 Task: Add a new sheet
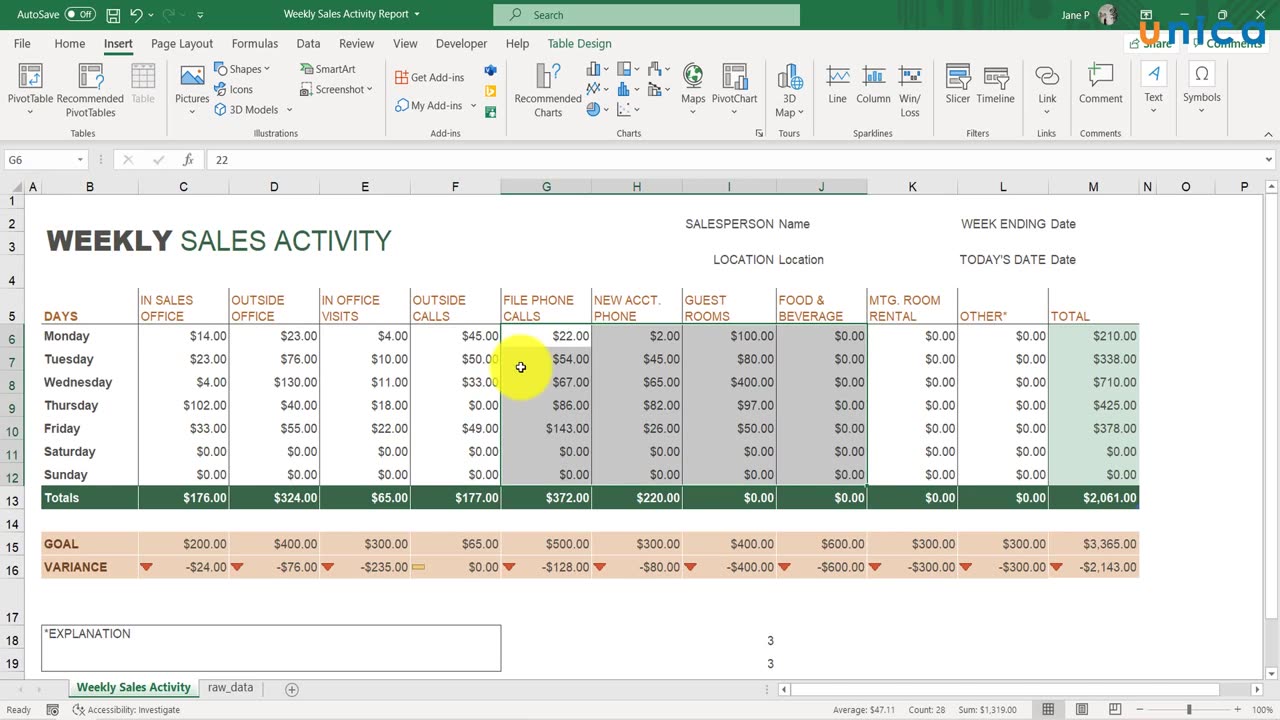[x=292, y=689]
